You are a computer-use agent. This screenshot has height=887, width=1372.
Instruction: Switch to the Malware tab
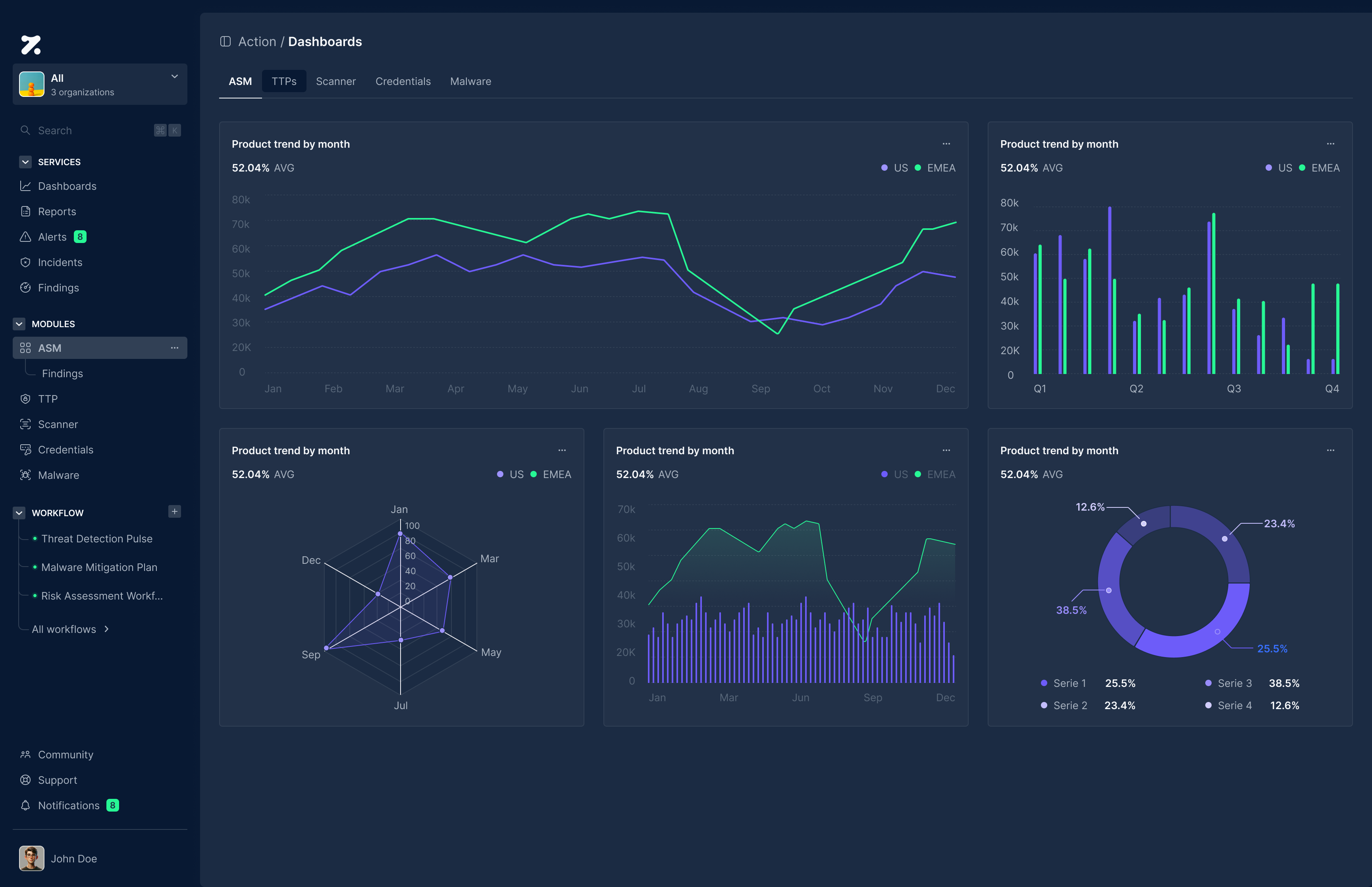(x=470, y=81)
